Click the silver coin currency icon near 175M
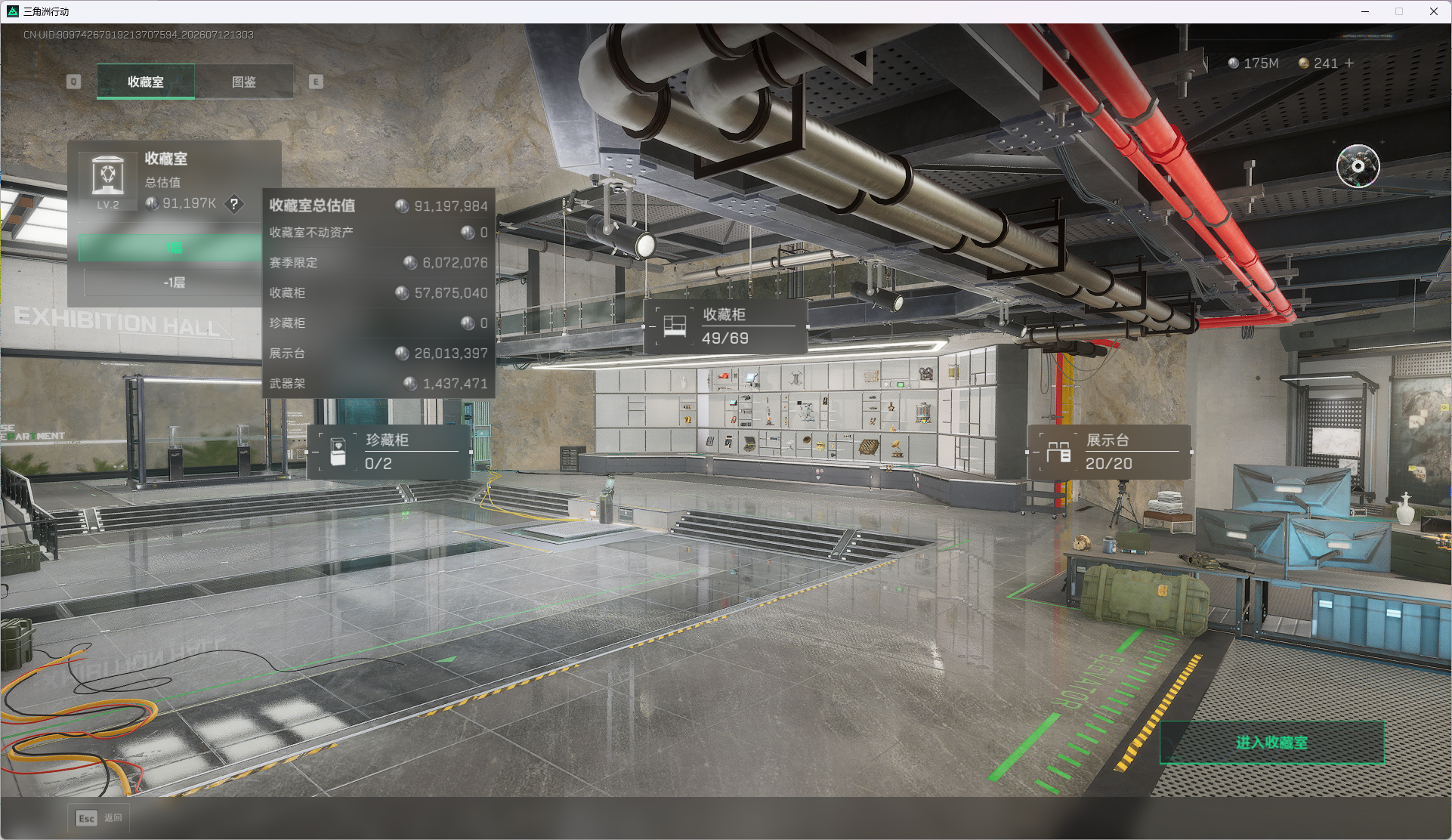Screen dimensions: 1452x840 point(1234,63)
